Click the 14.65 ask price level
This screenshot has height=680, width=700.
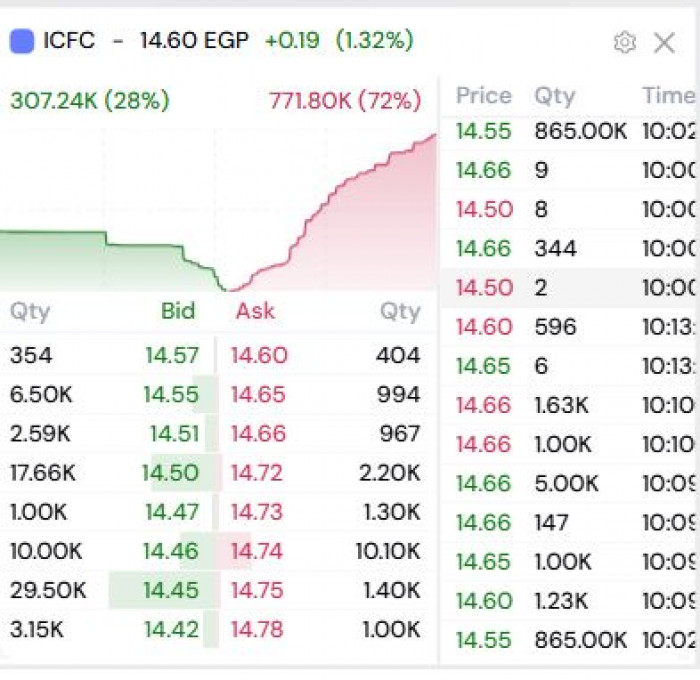coord(259,394)
